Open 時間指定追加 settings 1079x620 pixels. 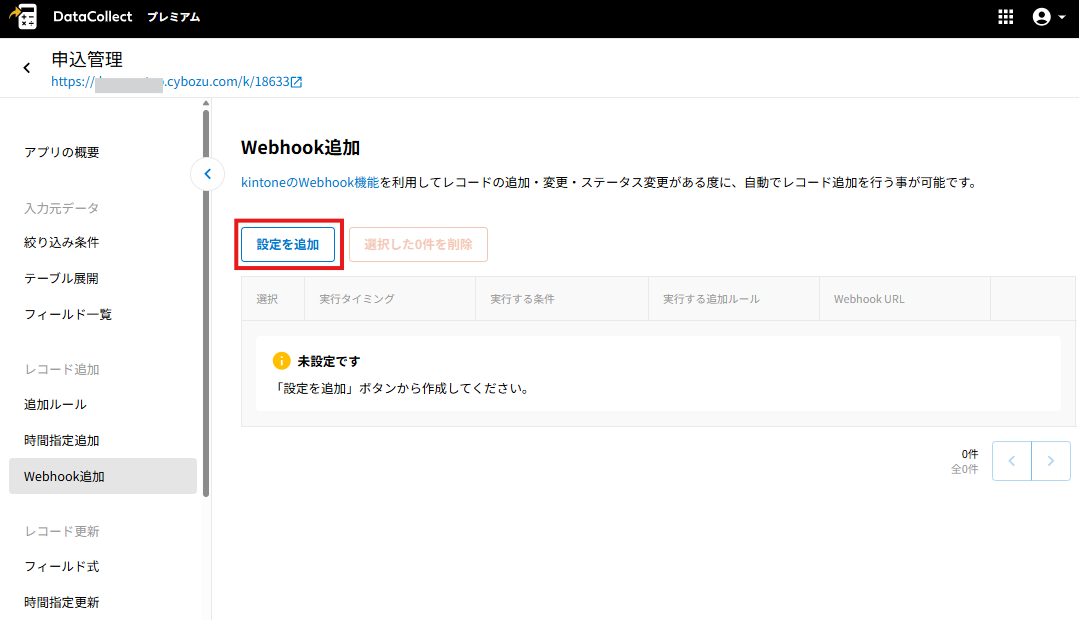62,440
